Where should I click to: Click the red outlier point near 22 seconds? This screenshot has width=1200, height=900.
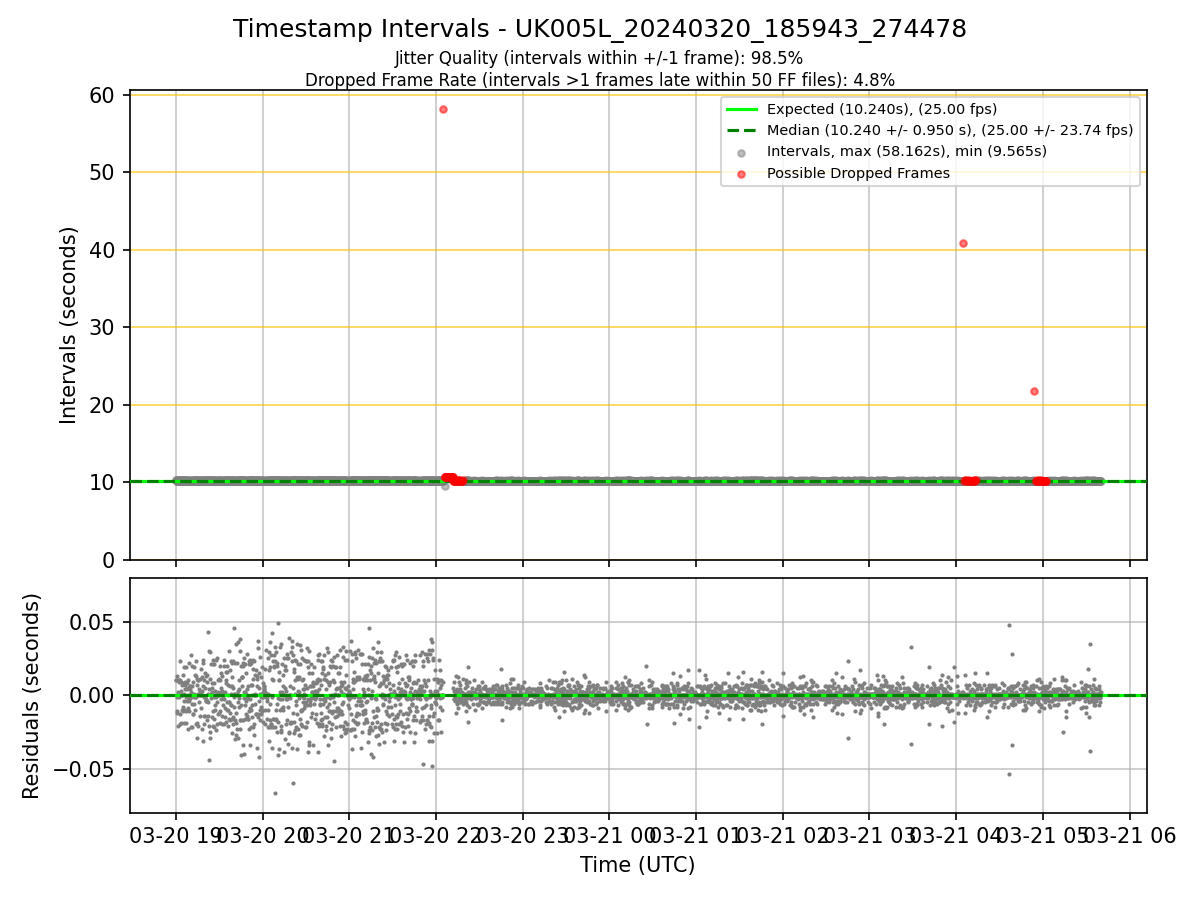click(1034, 391)
